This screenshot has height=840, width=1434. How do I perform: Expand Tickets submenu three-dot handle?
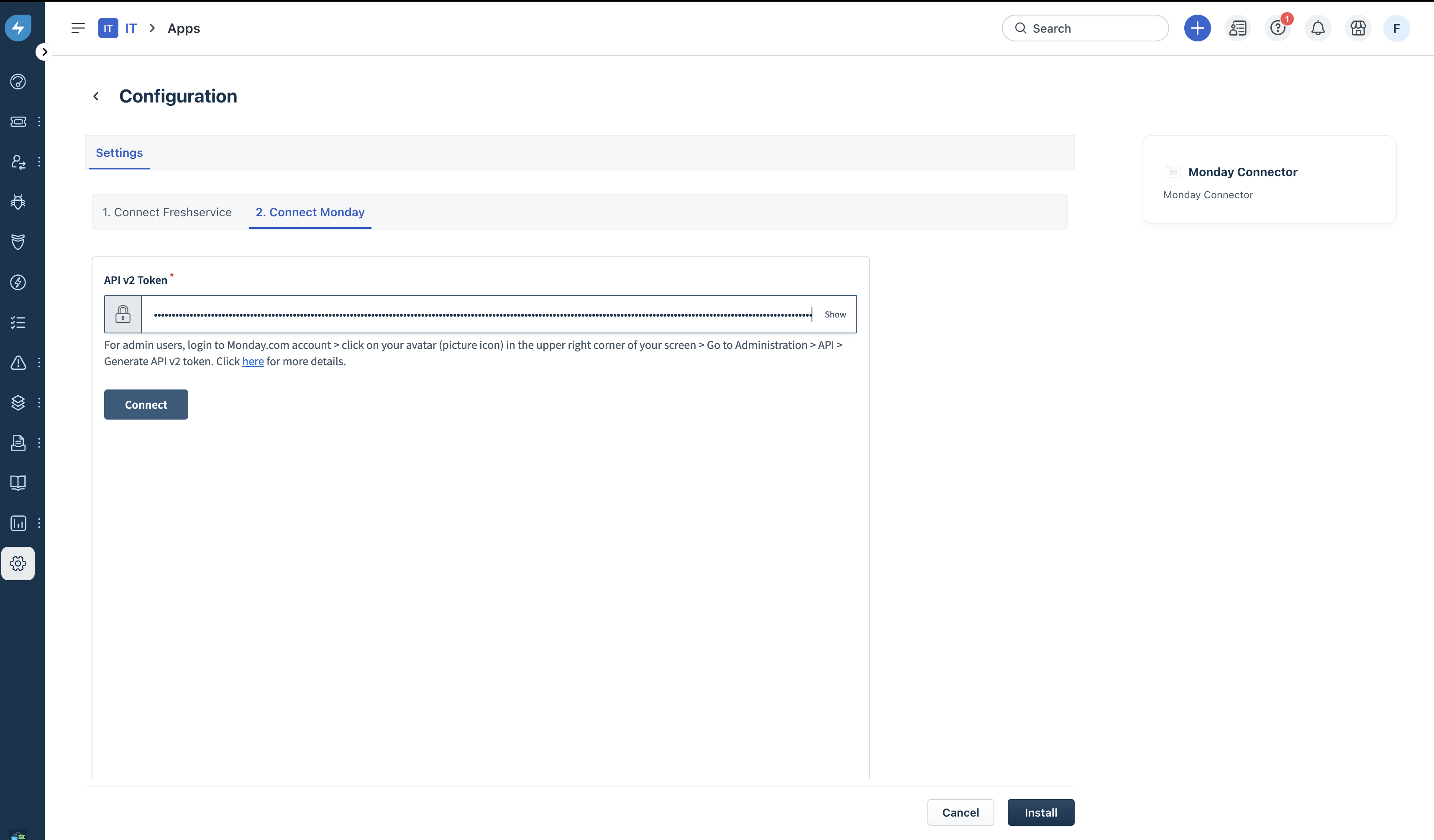(x=39, y=121)
